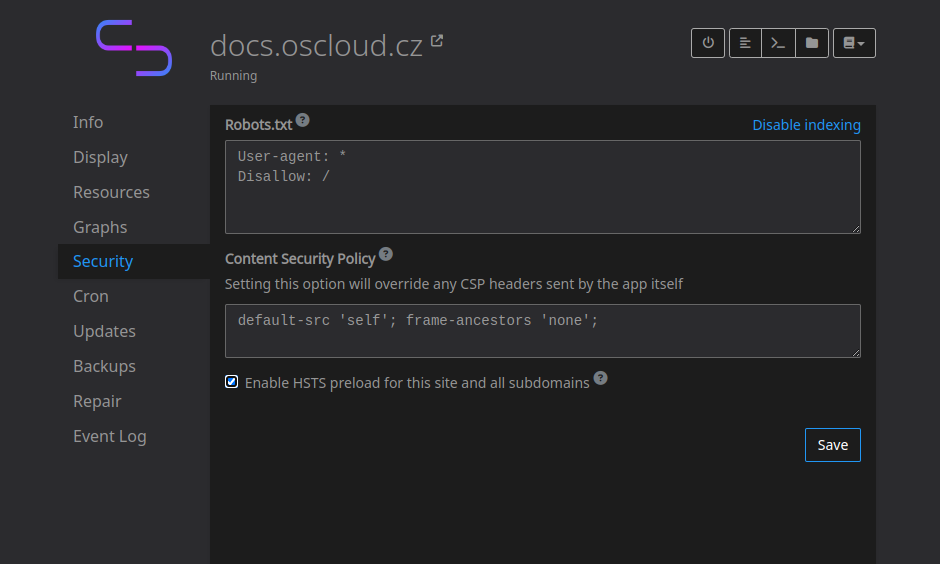Expand the documentation book dropdown
Viewport: 940px width, 564px height.
click(x=854, y=43)
